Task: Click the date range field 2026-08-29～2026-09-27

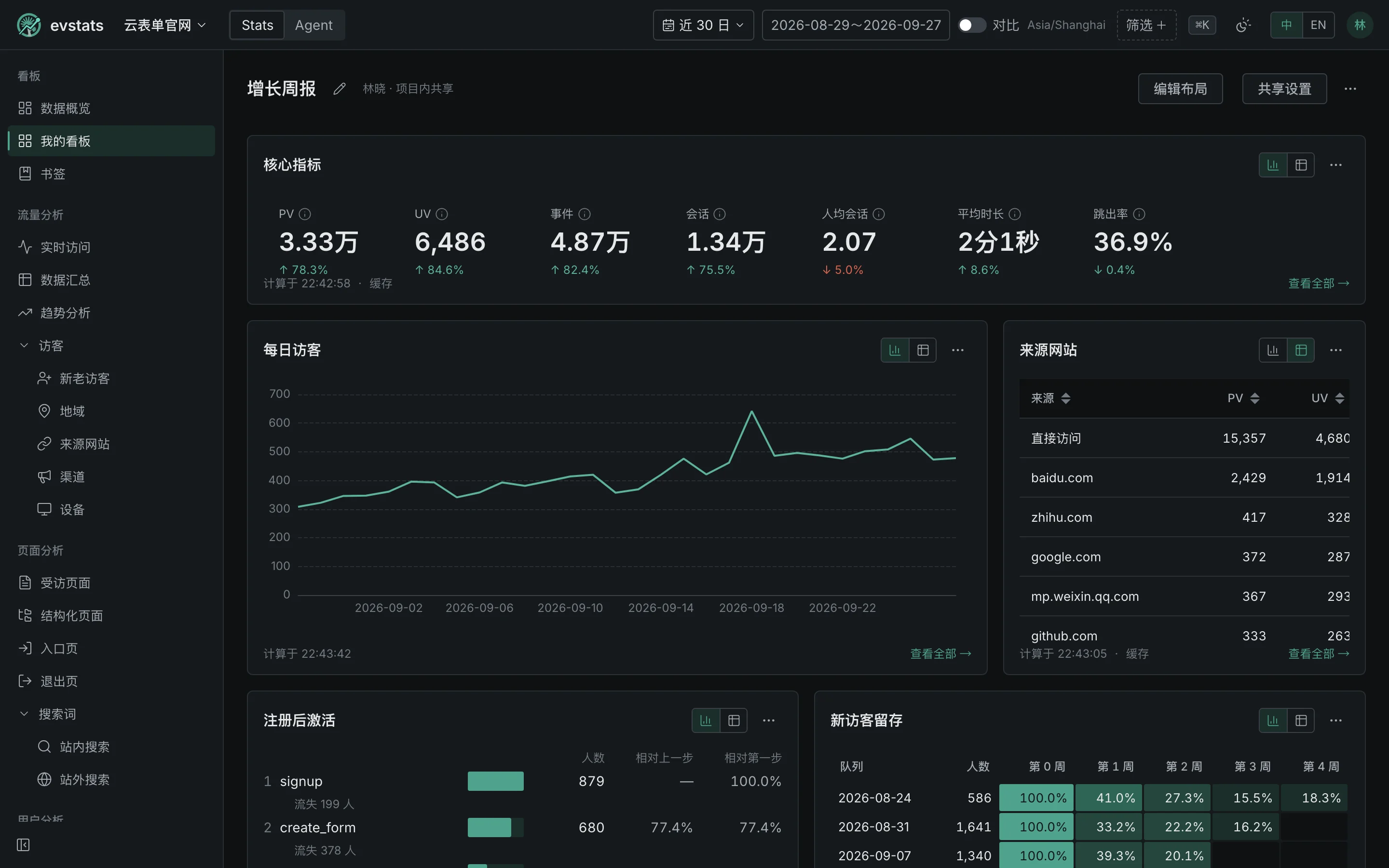Action: pos(855,25)
